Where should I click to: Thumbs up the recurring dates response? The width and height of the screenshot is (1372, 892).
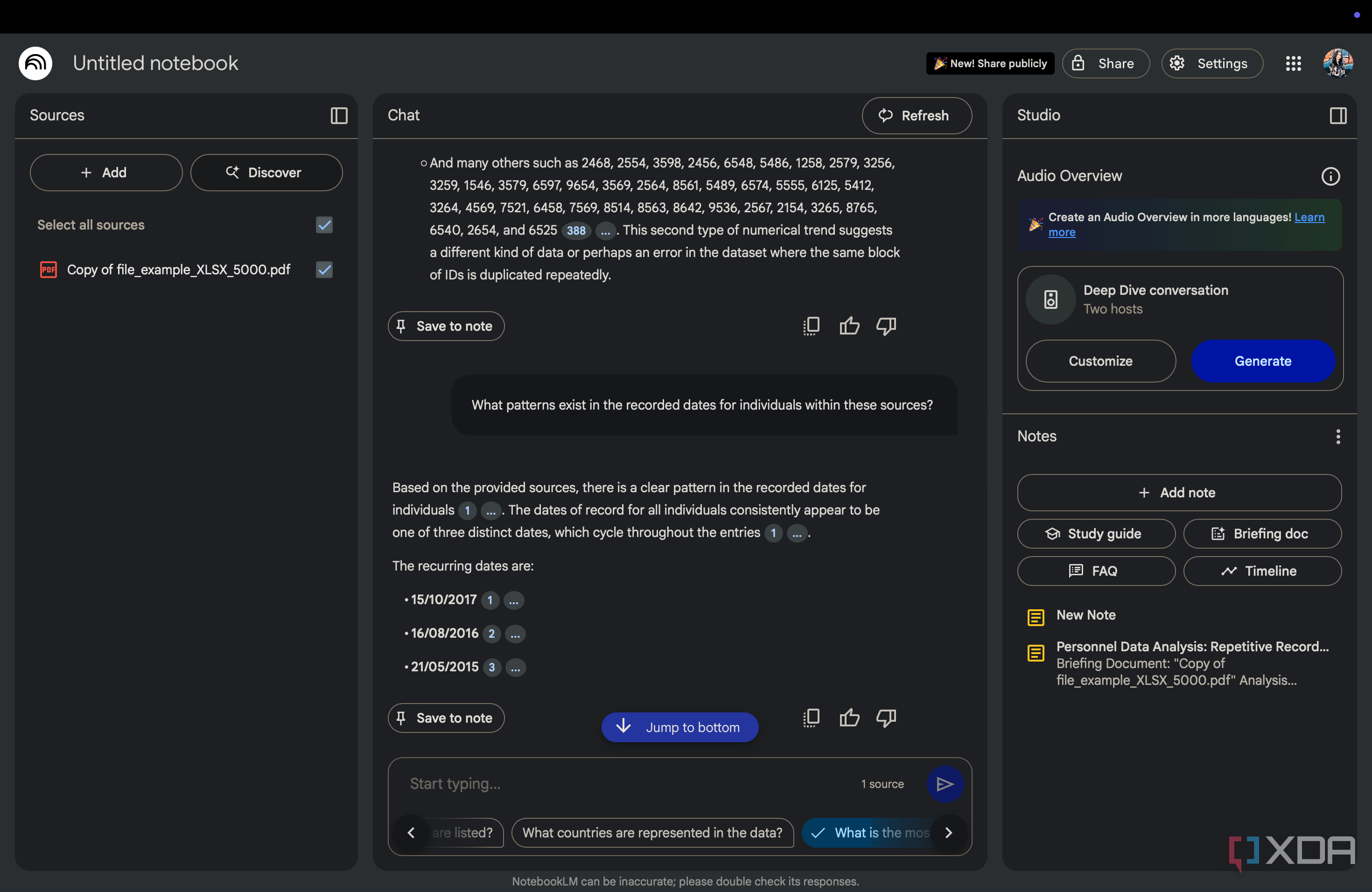click(x=849, y=718)
